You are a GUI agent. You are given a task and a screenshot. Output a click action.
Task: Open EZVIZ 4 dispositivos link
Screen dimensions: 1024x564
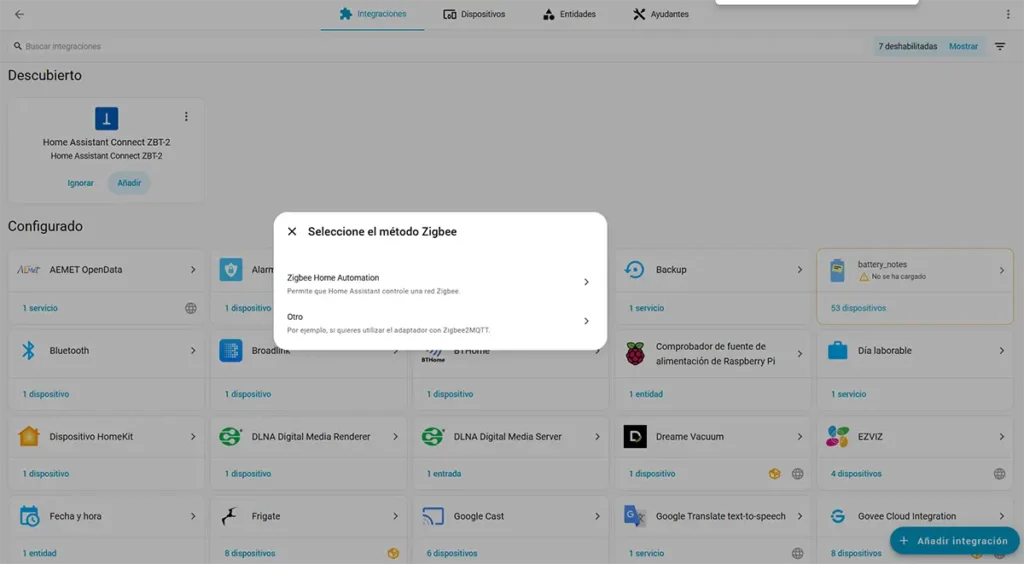(x=856, y=474)
